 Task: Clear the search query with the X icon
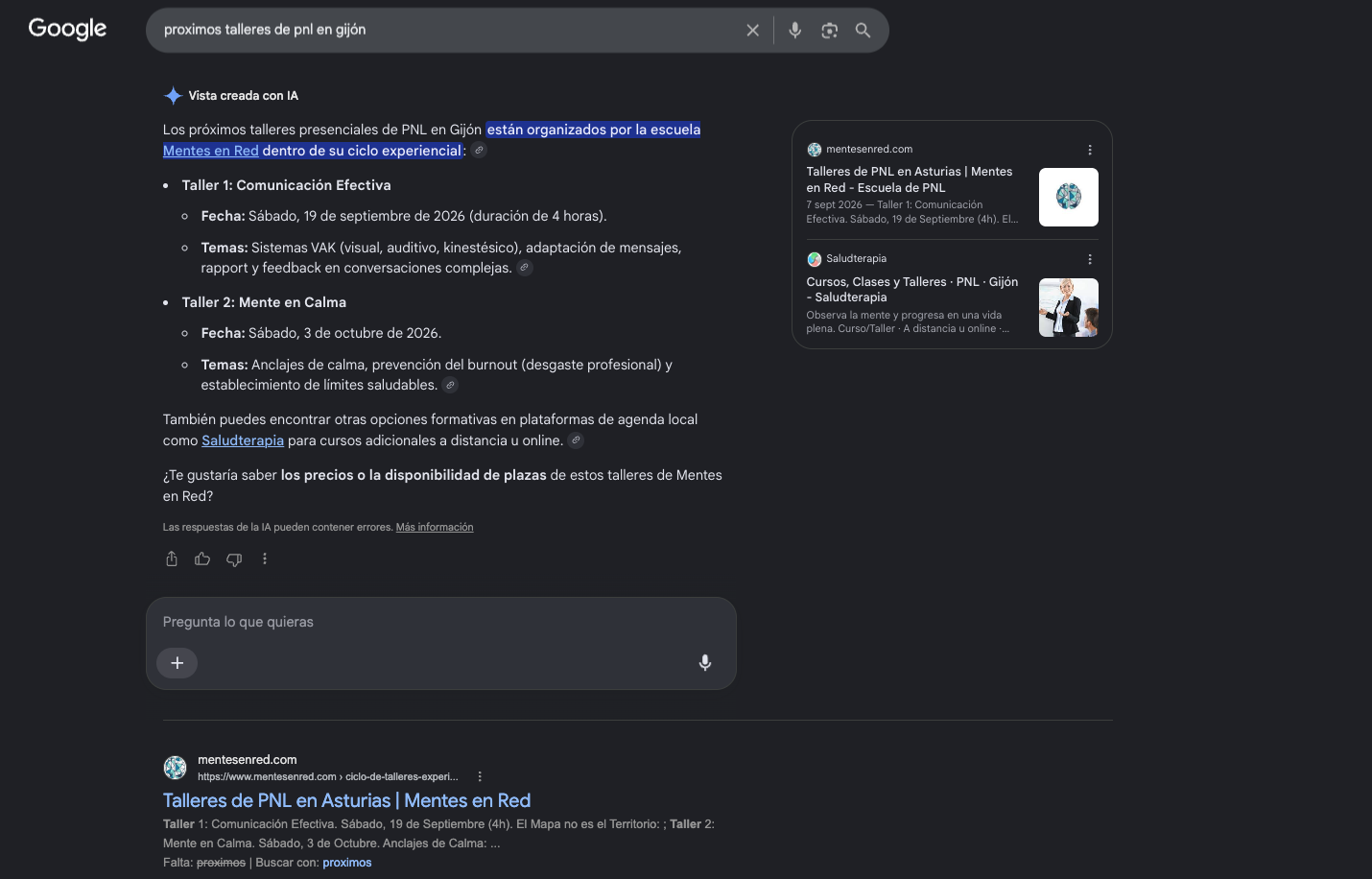pyautogui.click(x=753, y=31)
